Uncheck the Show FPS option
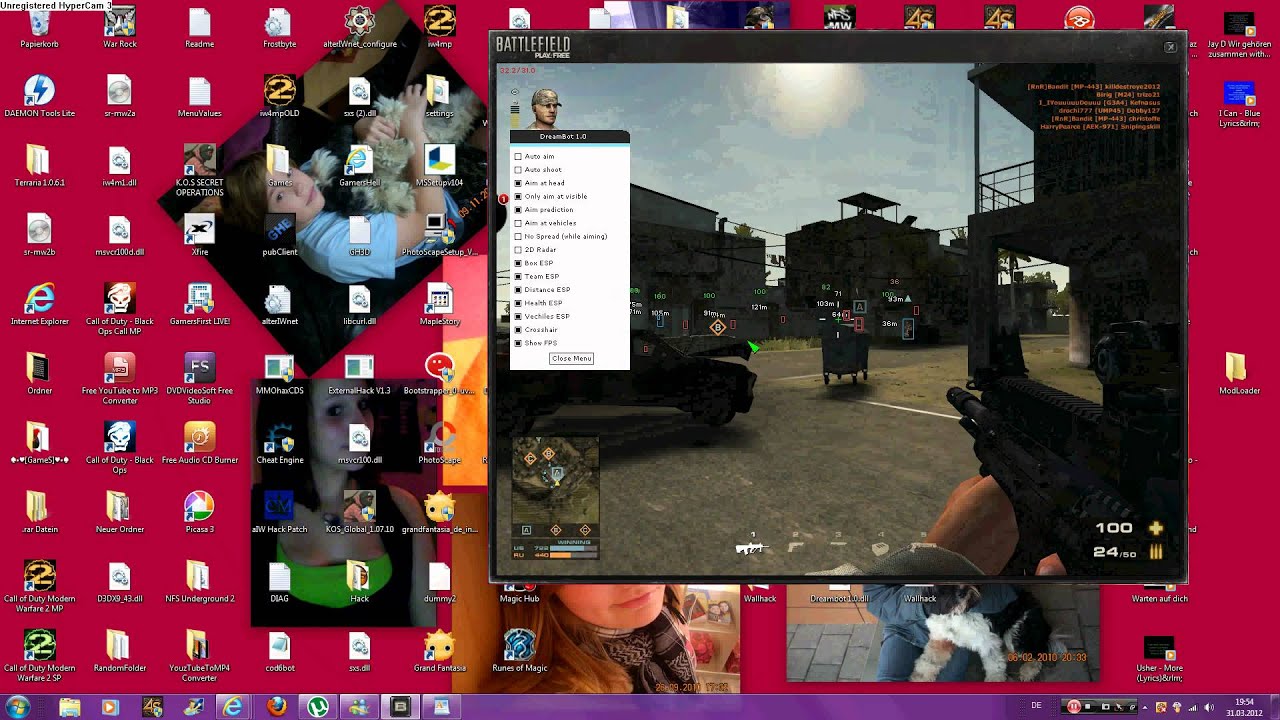The width and height of the screenshot is (1280, 720). coord(518,343)
